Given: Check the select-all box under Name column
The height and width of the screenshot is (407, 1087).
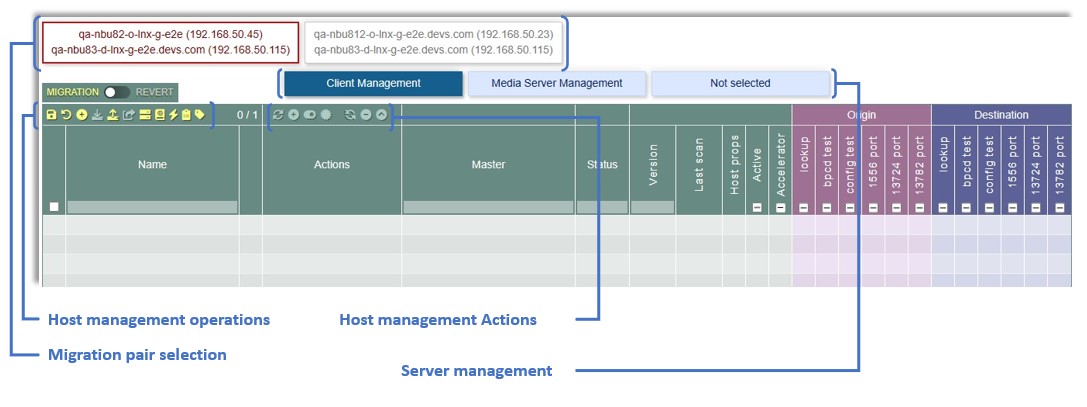Looking at the screenshot, I should click(x=55, y=207).
